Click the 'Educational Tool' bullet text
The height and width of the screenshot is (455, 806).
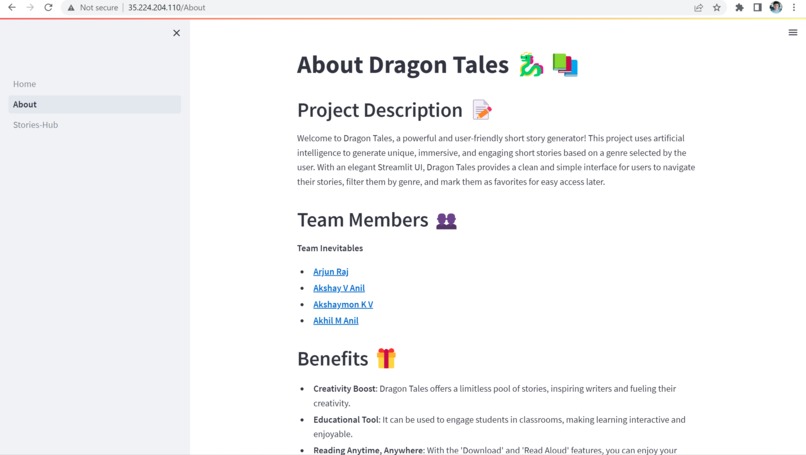click(346, 420)
